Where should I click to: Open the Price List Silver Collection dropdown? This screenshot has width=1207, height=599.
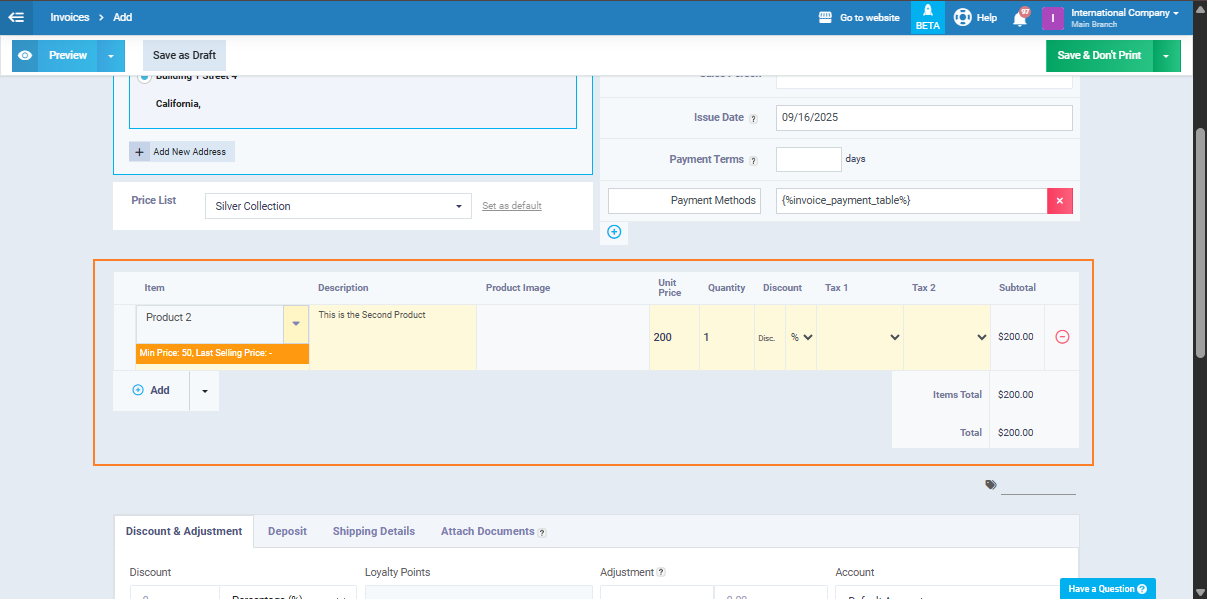point(337,206)
